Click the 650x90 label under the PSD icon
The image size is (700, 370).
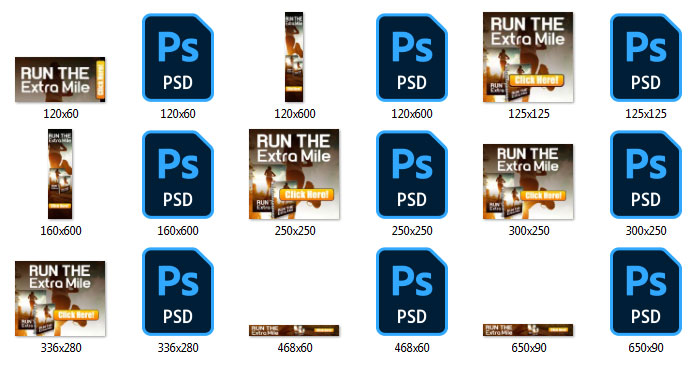[x=646, y=348]
